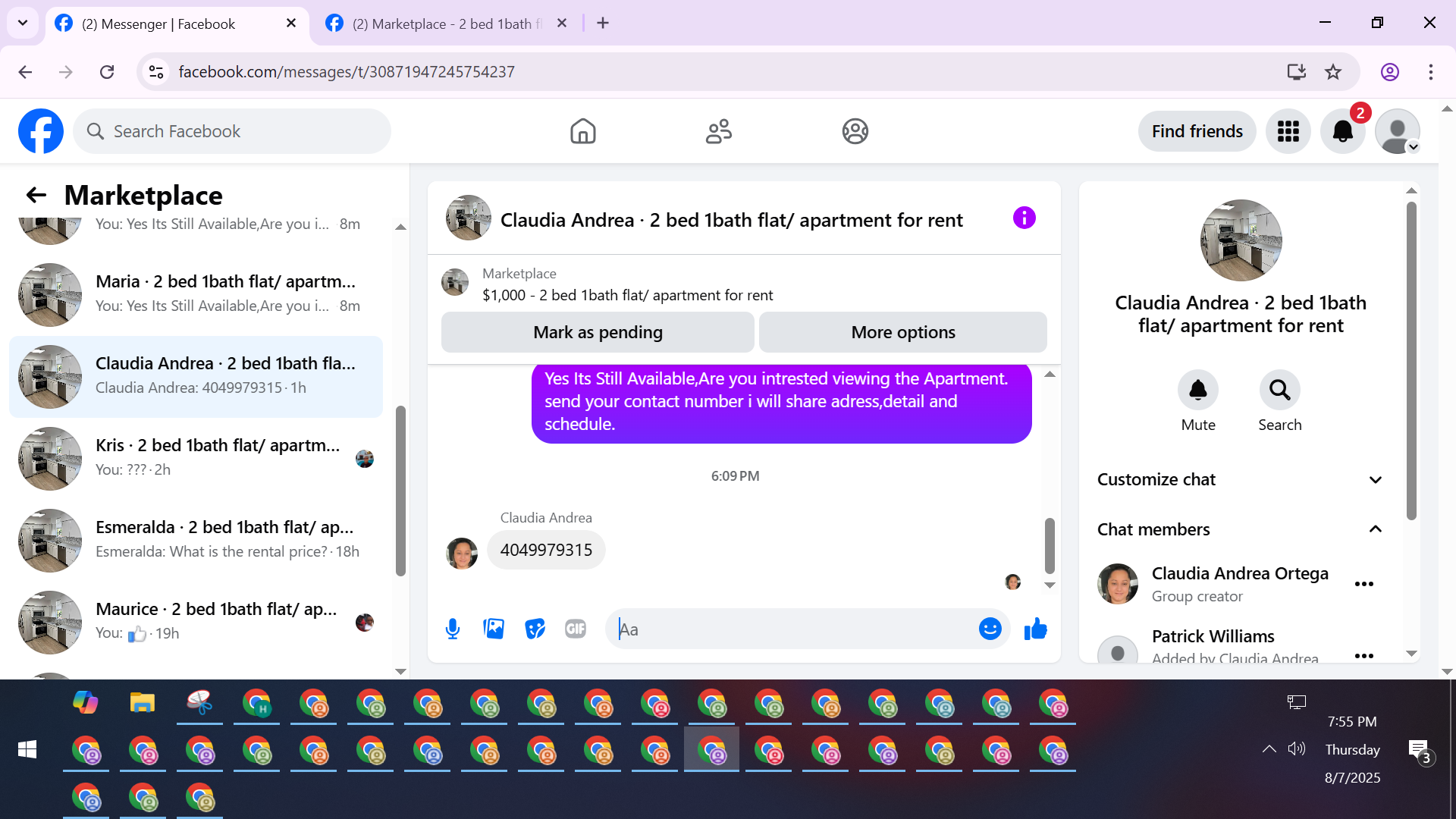Send a voice clip with microphone icon
This screenshot has width=1456, height=819.
[453, 629]
